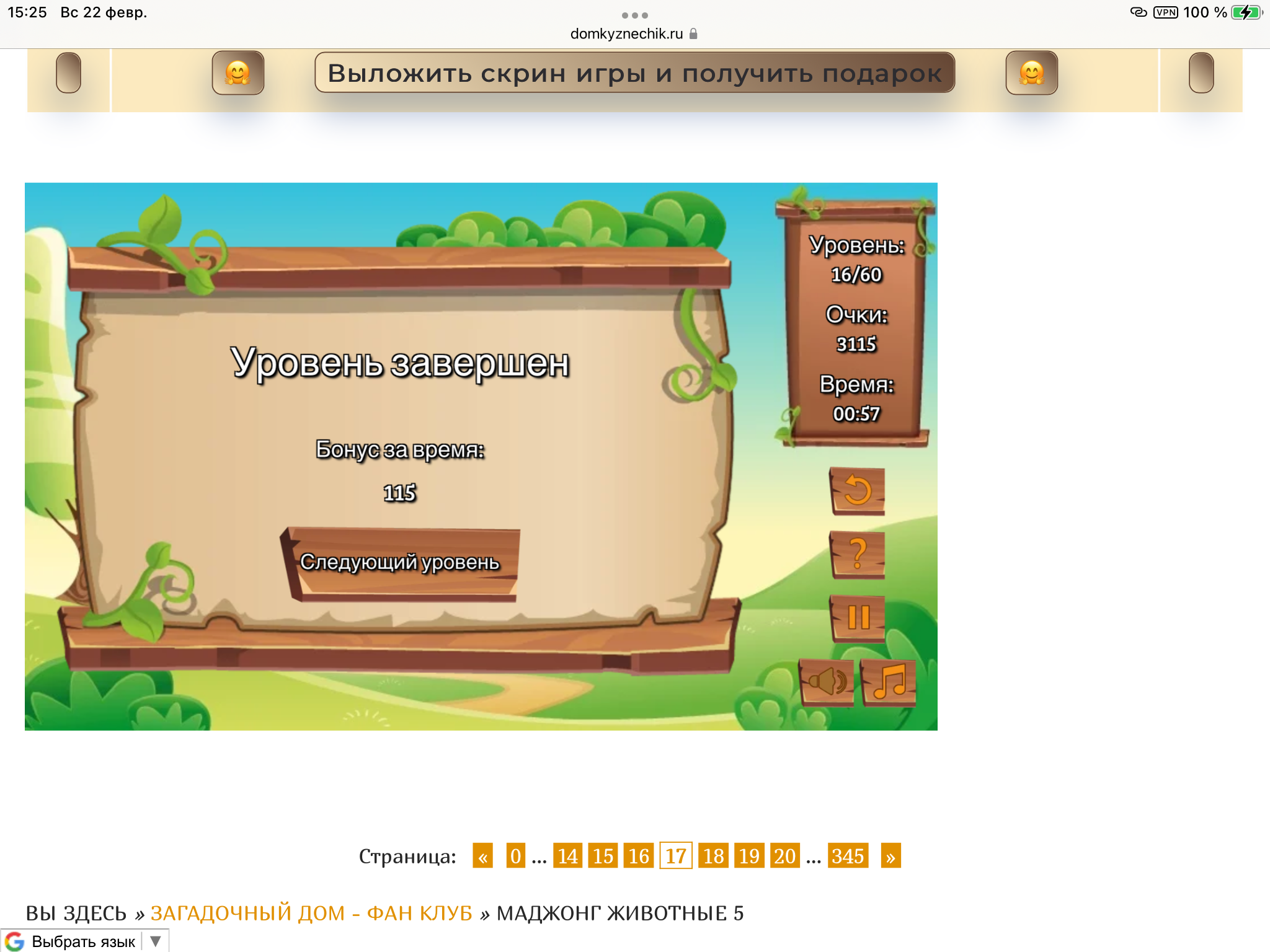Click the left hugging emoji icon

(x=238, y=73)
